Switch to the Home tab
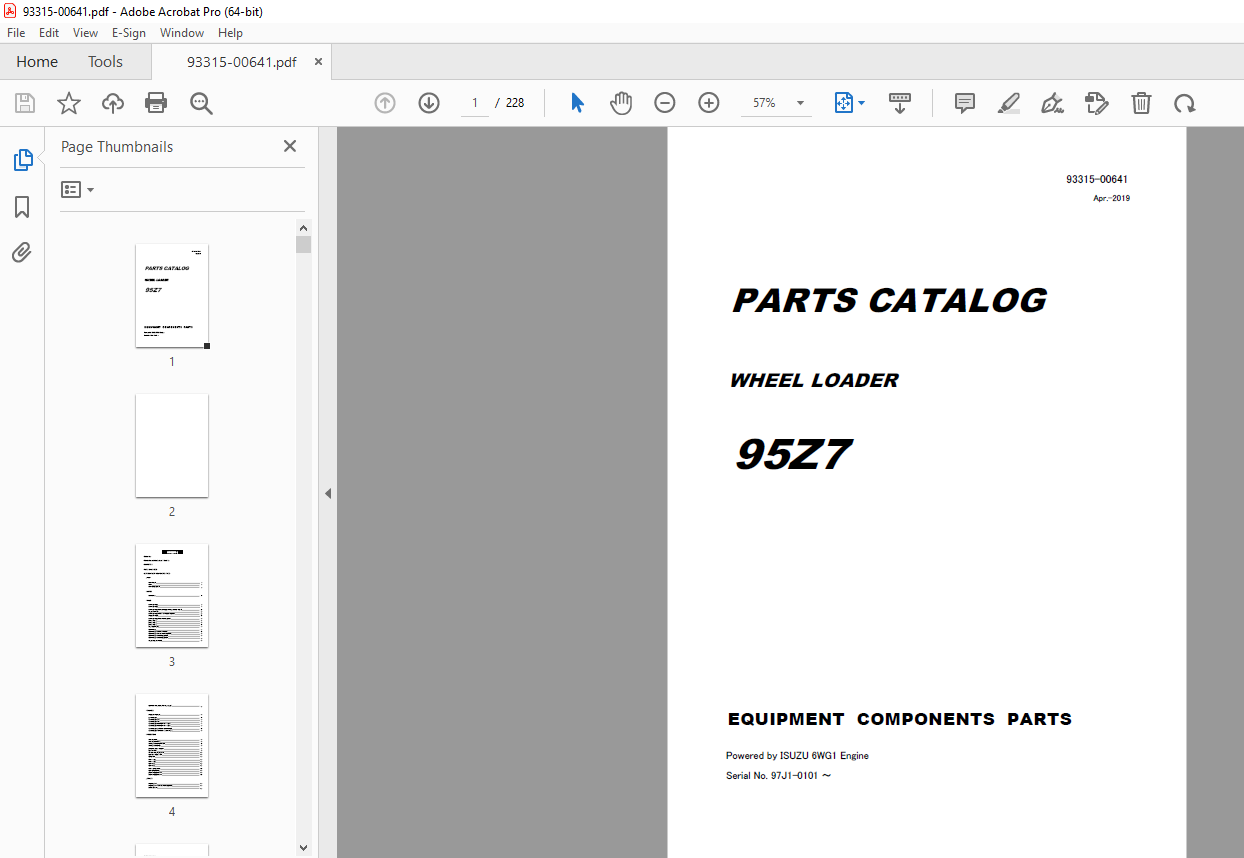Screen dimensions: 1244x858 pos(37,62)
